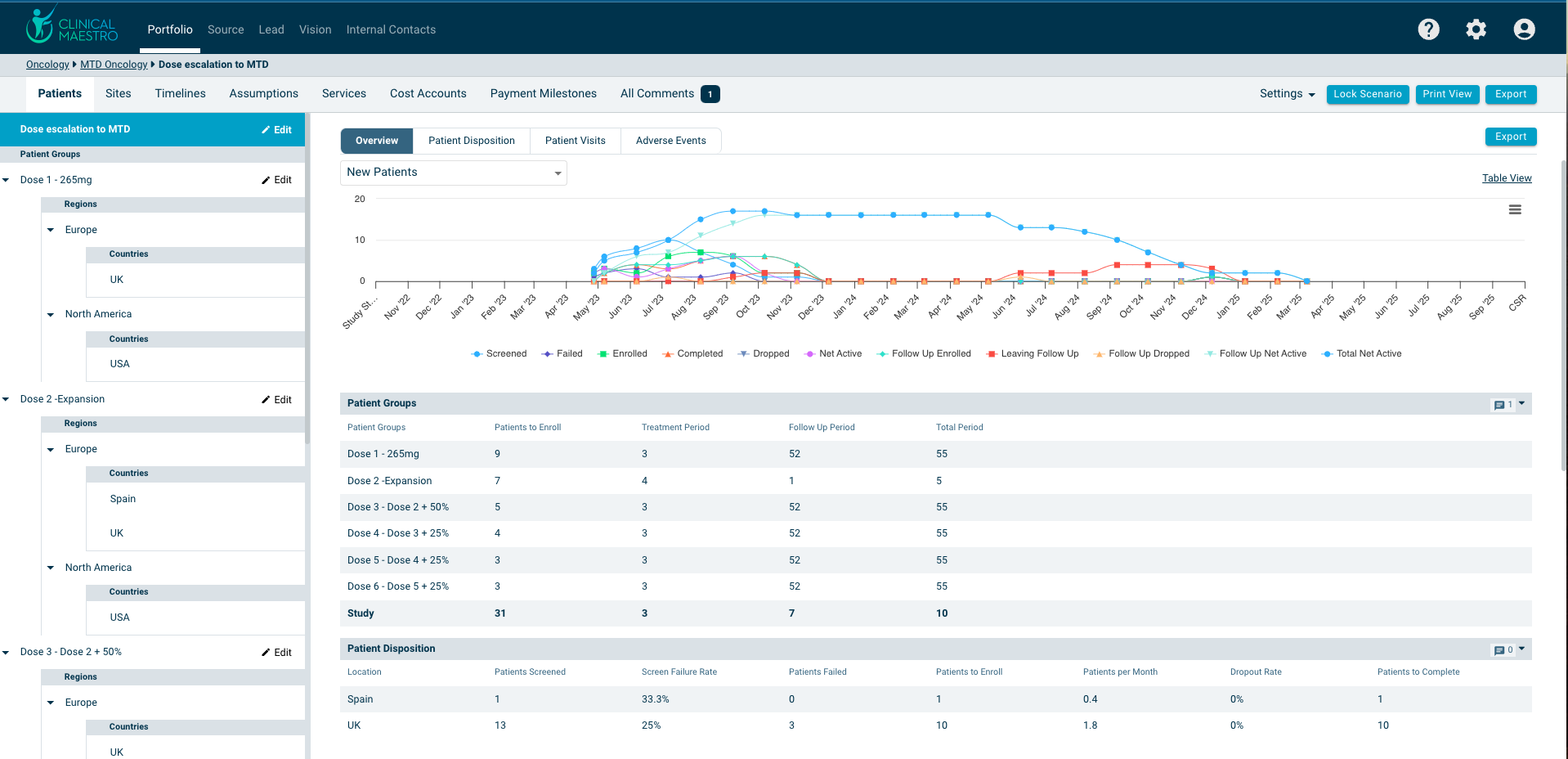The width and height of the screenshot is (1568, 759).
Task: Click pencil Edit for Dose 1 - 265mg
Action: [x=276, y=180]
